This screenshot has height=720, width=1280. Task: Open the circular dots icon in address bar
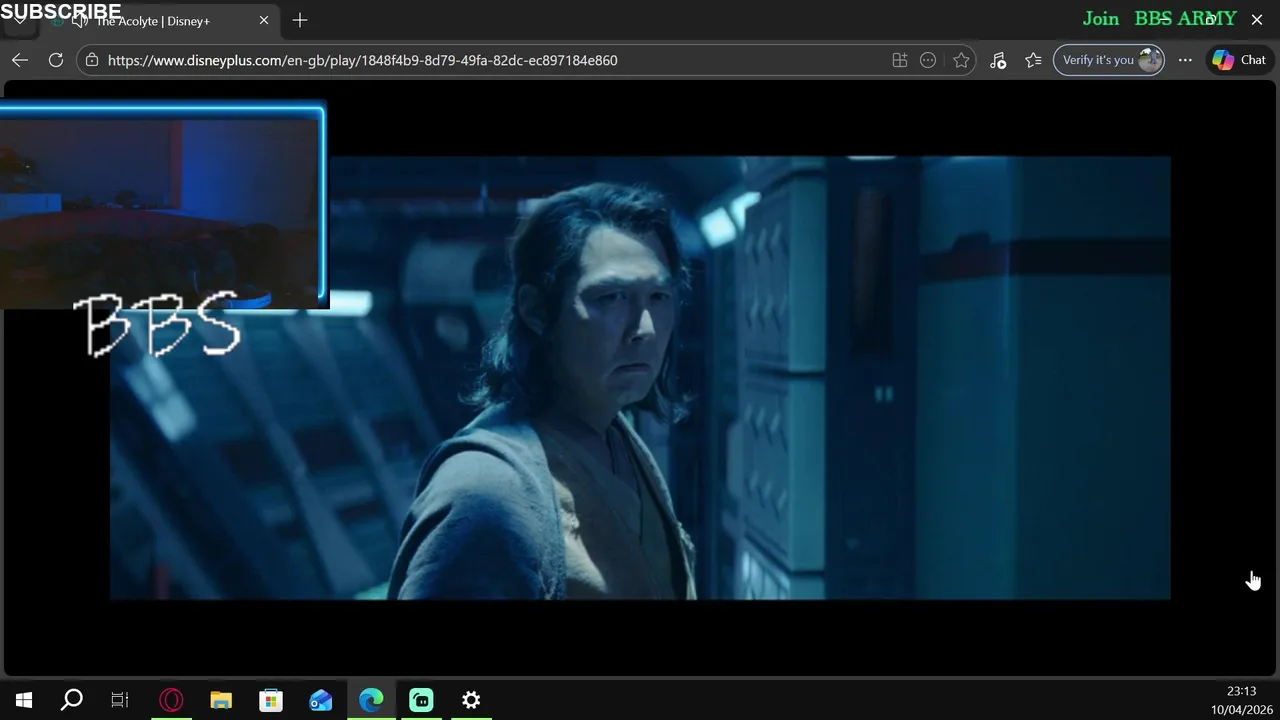tap(928, 60)
